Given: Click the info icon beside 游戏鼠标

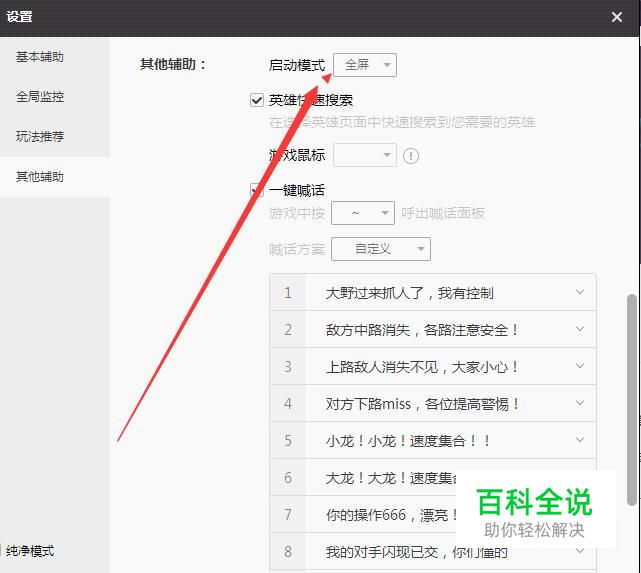Looking at the screenshot, I should pos(410,156).
